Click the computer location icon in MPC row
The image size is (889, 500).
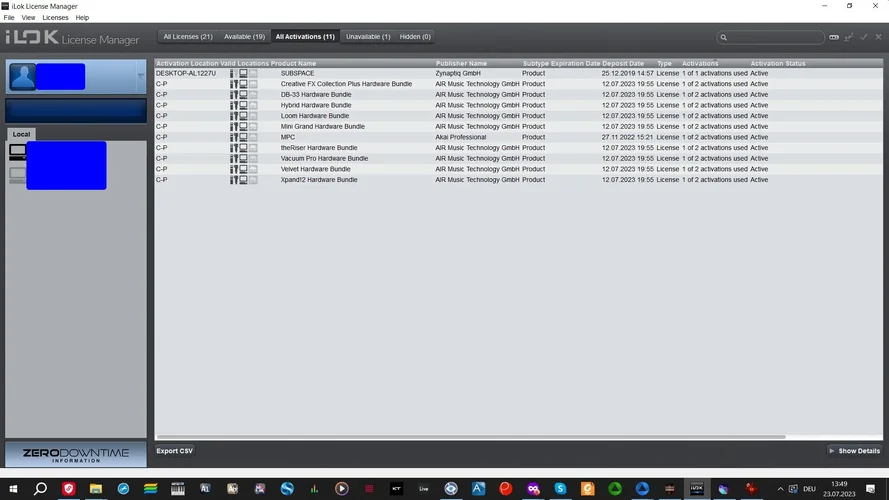(243, 137)
